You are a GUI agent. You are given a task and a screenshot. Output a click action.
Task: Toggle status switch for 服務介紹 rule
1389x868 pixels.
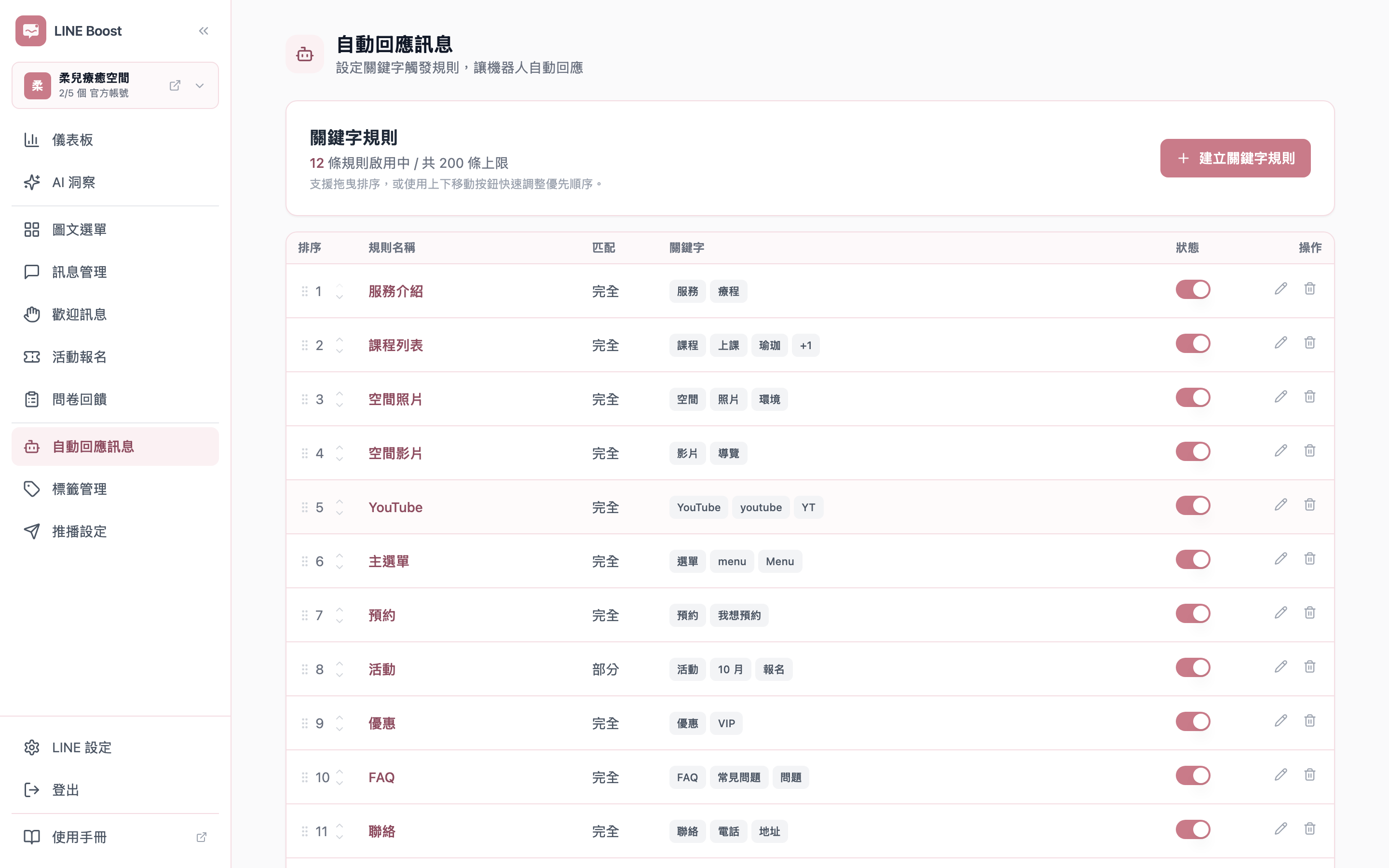pos(1193,289)
